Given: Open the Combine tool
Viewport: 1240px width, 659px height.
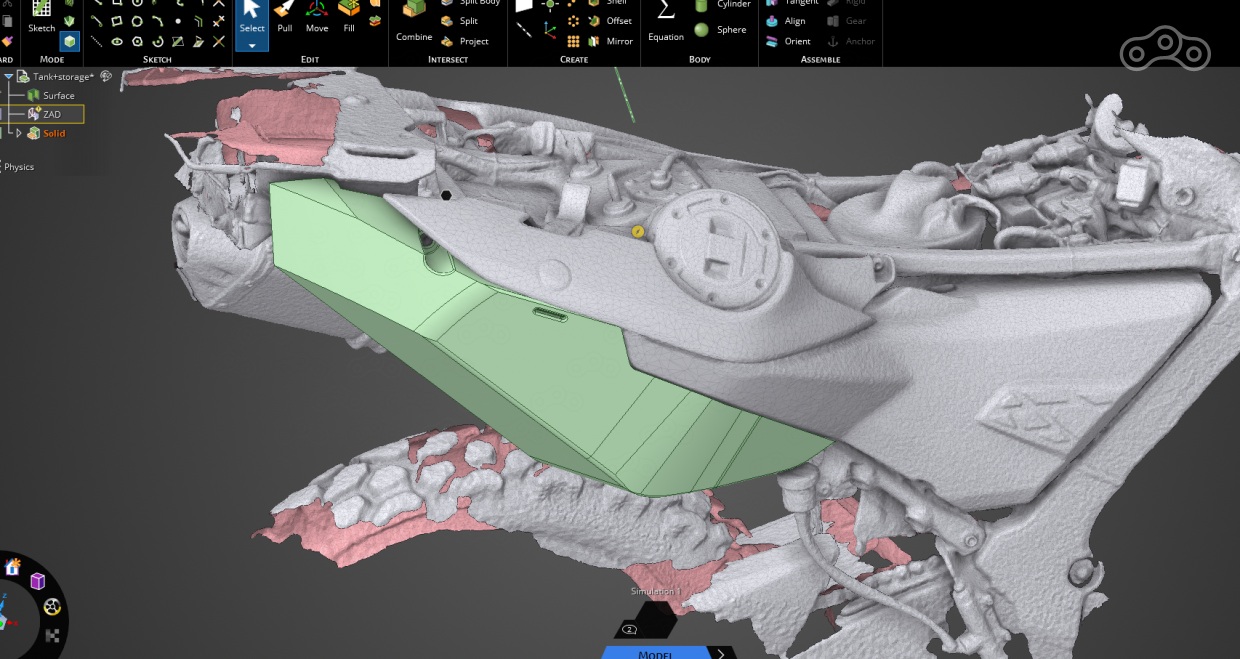Looking at the screenshot, I should (x=414, y=20).
